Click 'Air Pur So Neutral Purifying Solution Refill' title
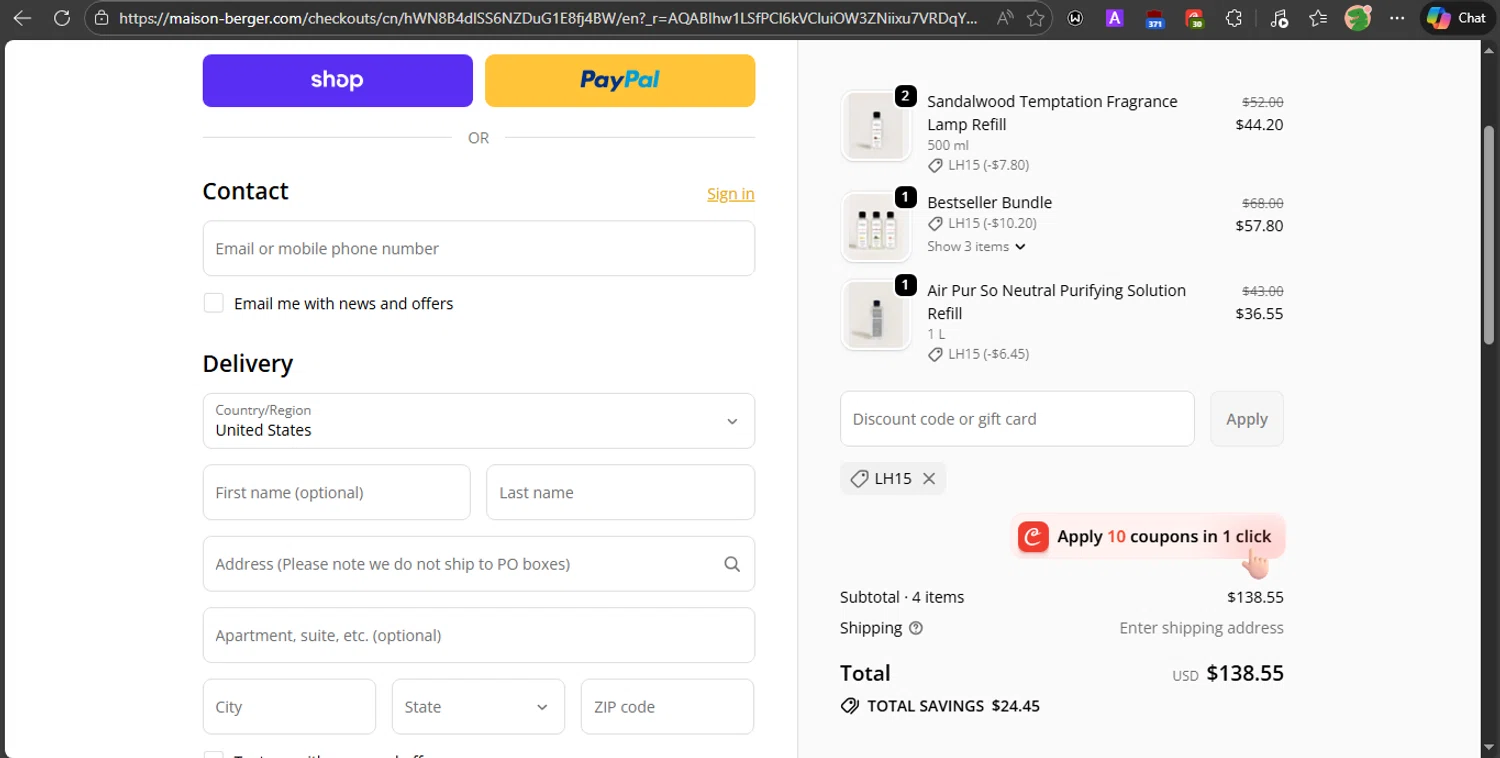Image resolution: width=1500 pixels, height=758 pixels. 1056,302
